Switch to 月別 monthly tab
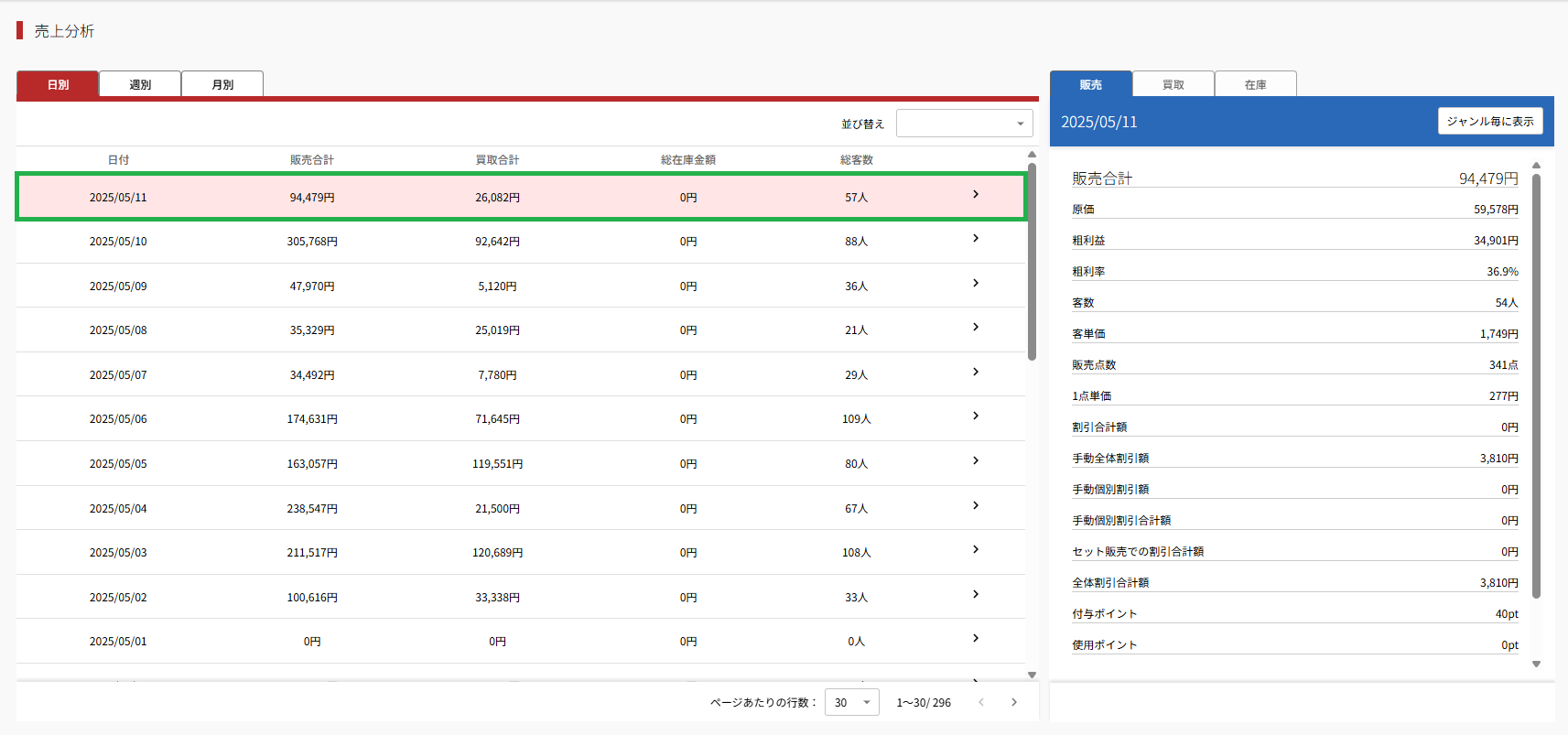1568x735 pixels. 222,84
